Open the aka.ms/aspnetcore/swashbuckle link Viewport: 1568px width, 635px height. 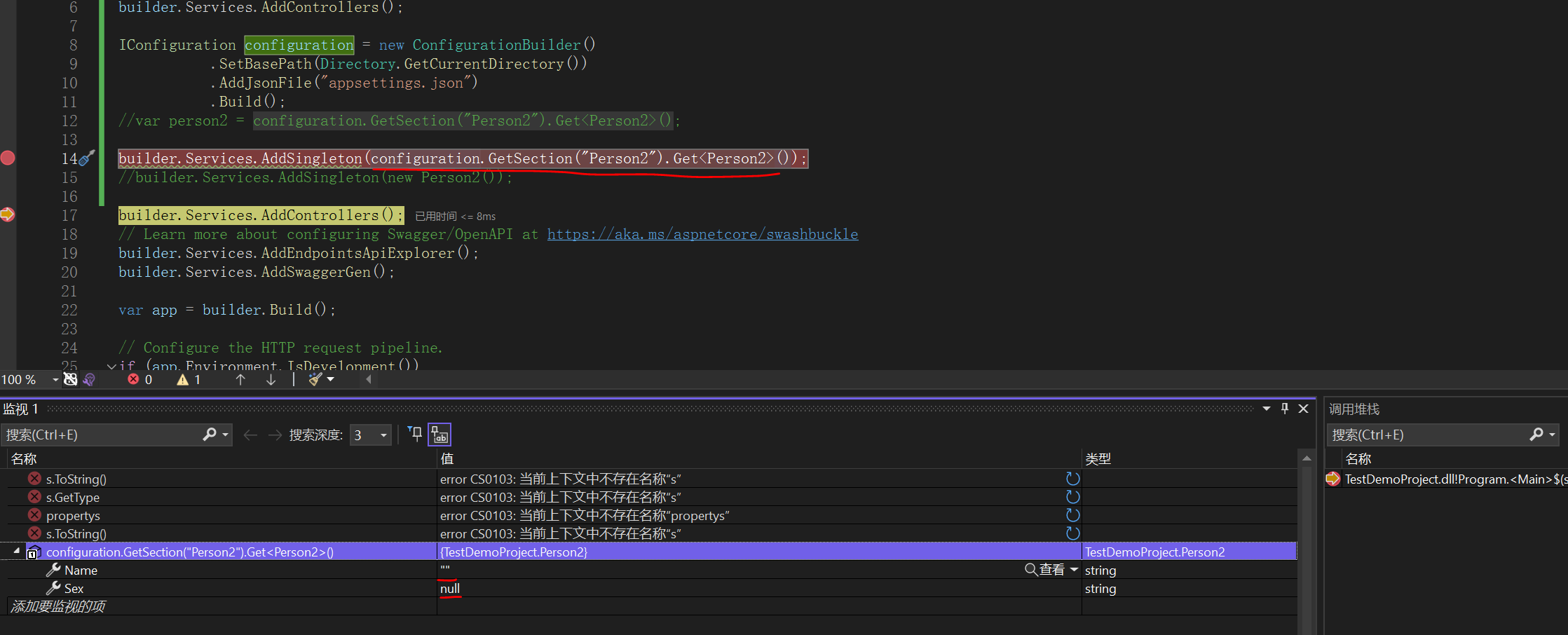click(x=702, y=234)
